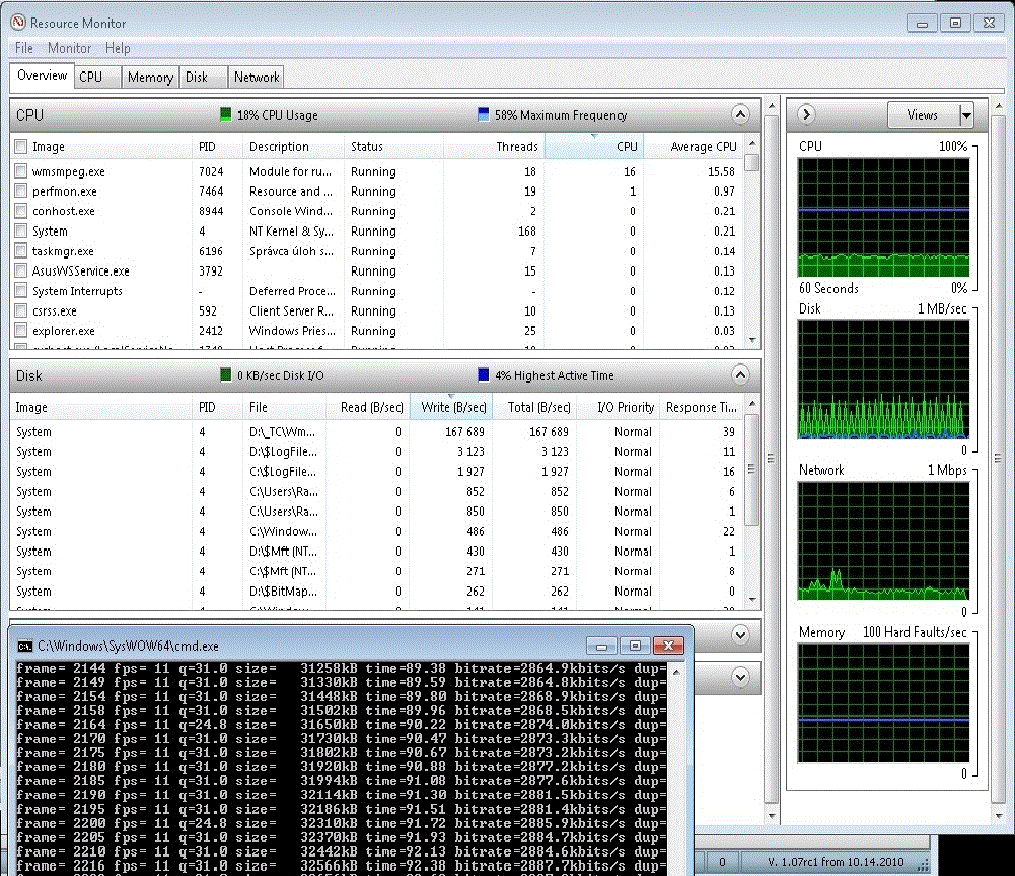Image resolution: width=1015 pixels, height=876 pixels.
Task: Tick the System process checkbox in CPU list
Action: tap(21, 231)
